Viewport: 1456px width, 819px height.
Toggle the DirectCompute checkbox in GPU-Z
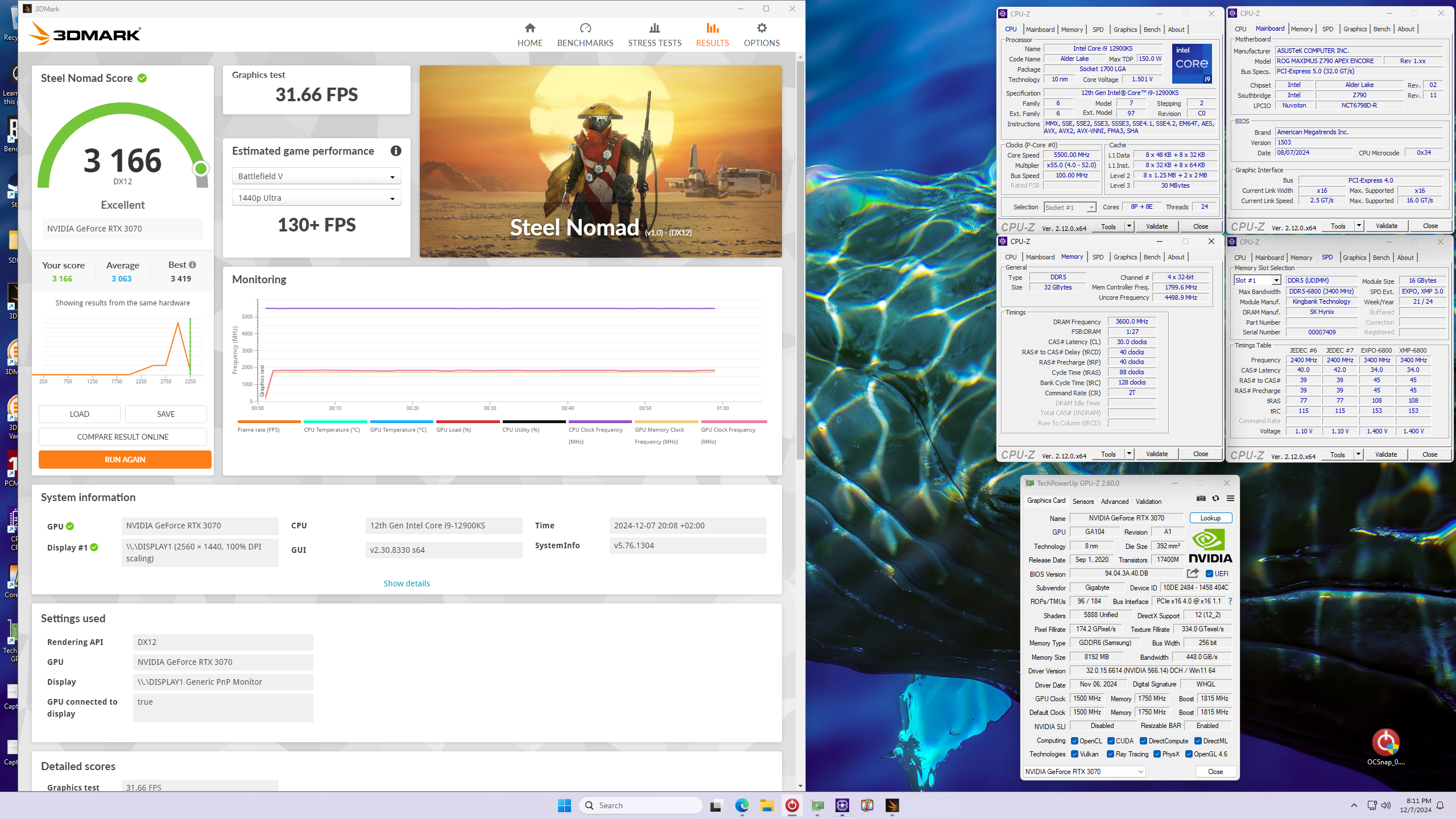pos(1143,741)
